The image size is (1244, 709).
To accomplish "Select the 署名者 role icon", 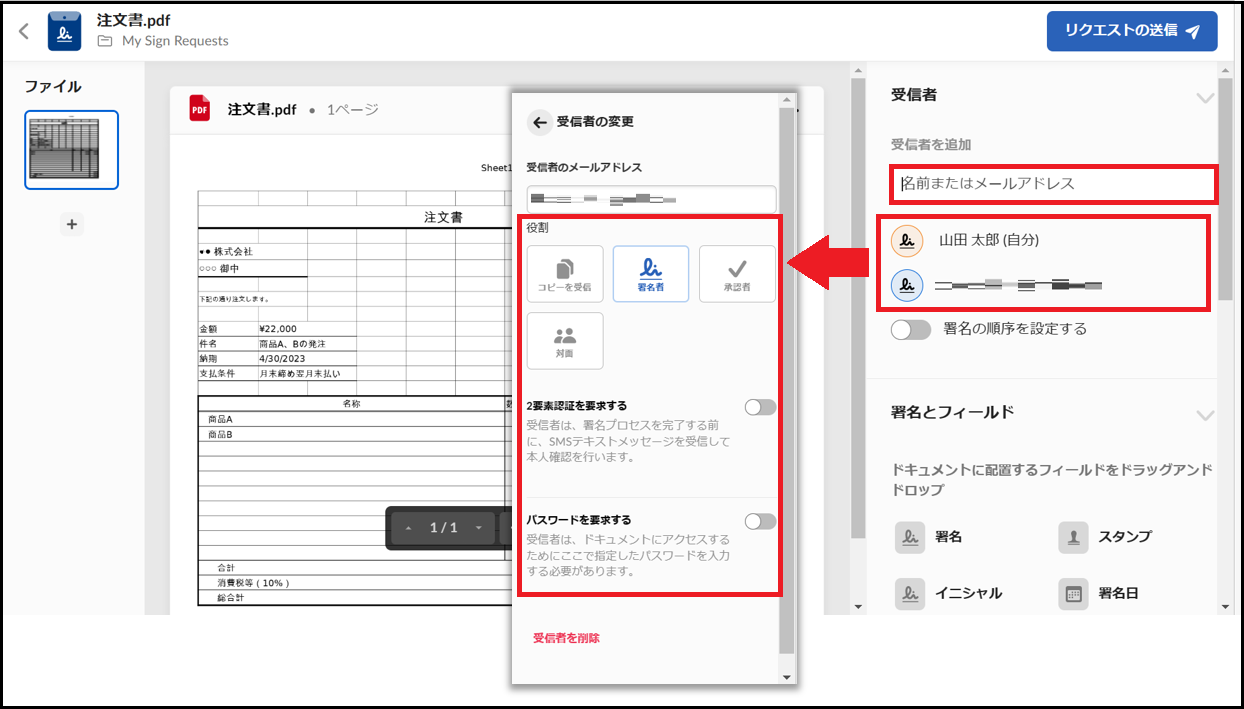I will 651,273.
